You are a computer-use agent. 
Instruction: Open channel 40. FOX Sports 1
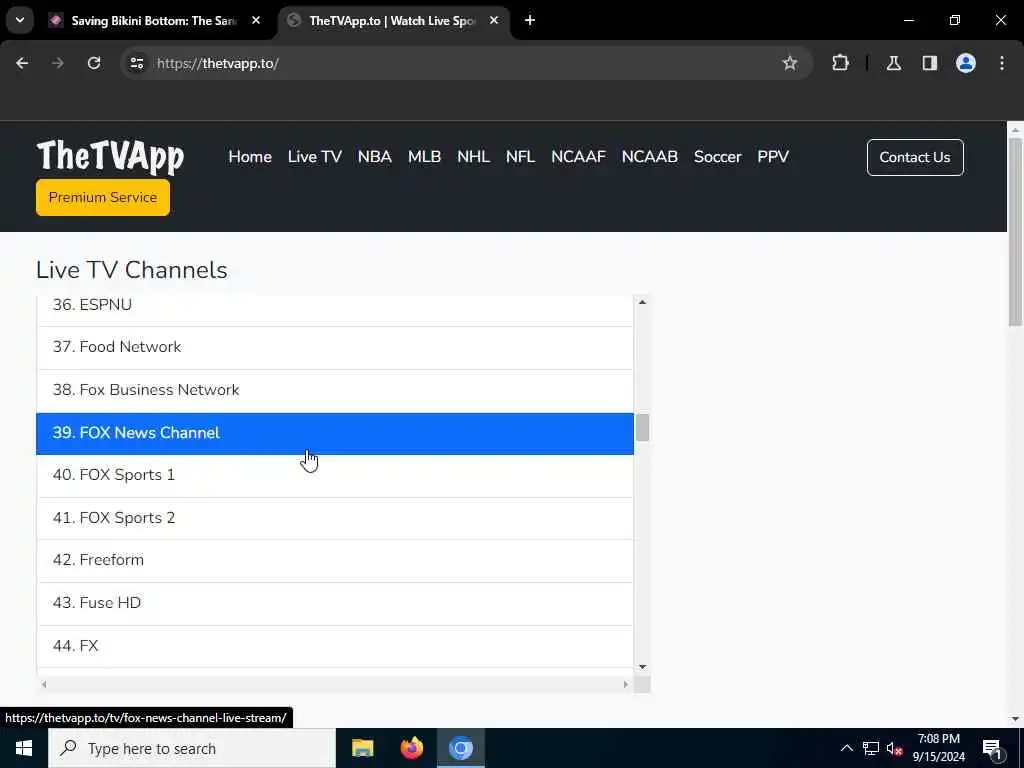click(x=335, y=475)
